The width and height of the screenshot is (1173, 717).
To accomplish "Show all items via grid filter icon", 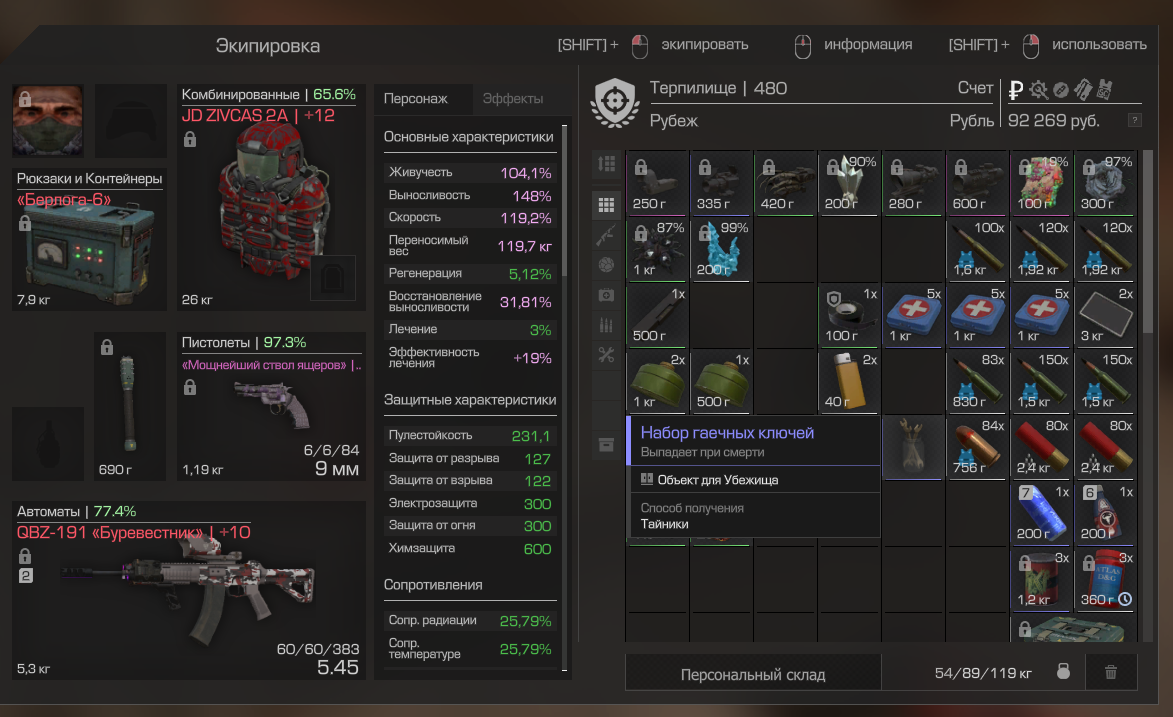I will pos(607,204).
